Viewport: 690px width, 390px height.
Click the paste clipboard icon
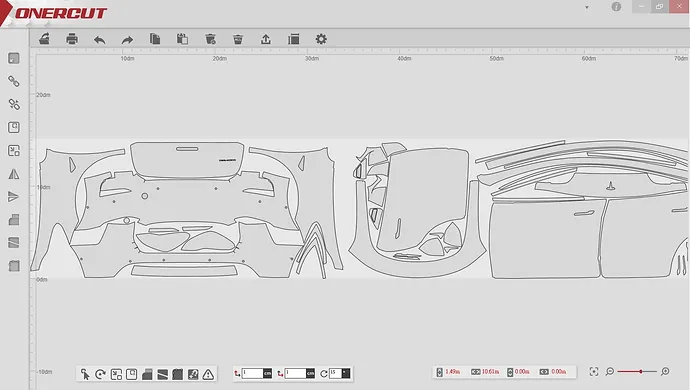click(x=182, y=39)
